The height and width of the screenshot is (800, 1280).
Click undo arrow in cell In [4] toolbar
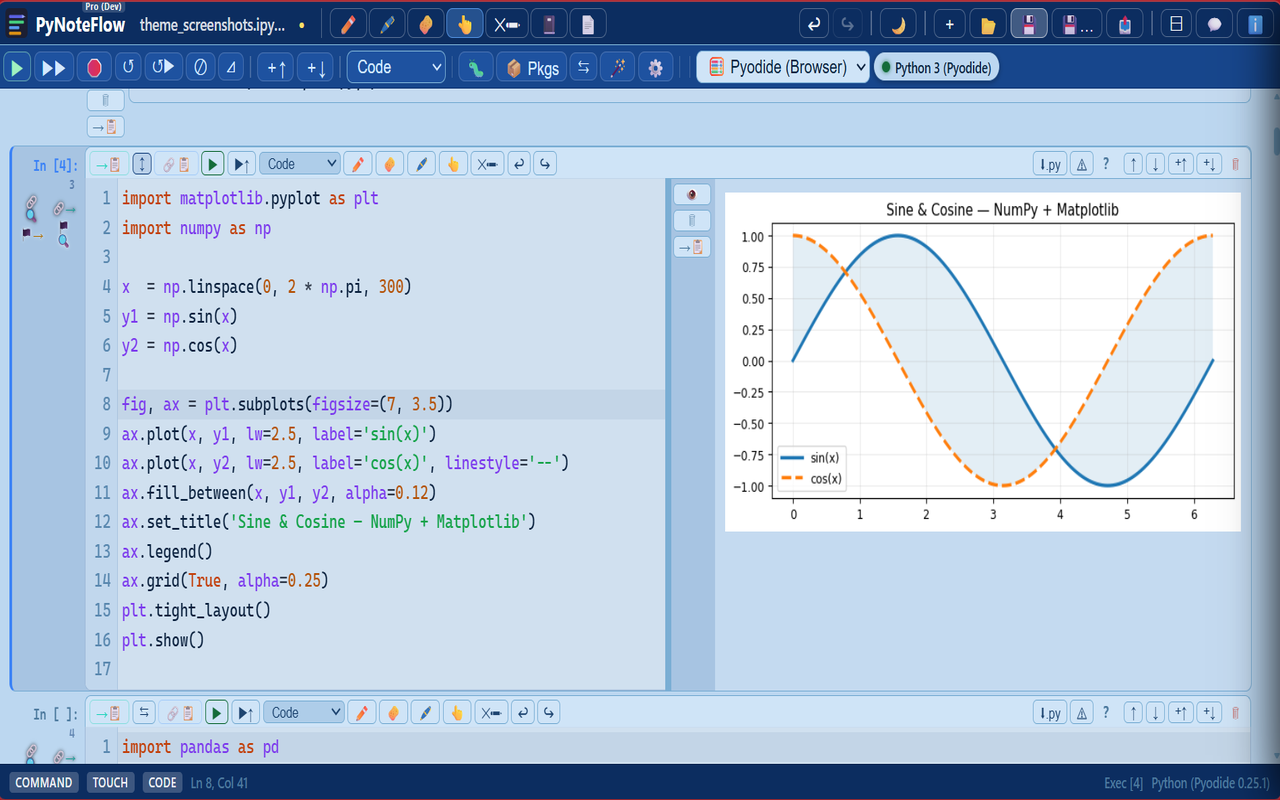pyautogui.click(x=518, y=164)
